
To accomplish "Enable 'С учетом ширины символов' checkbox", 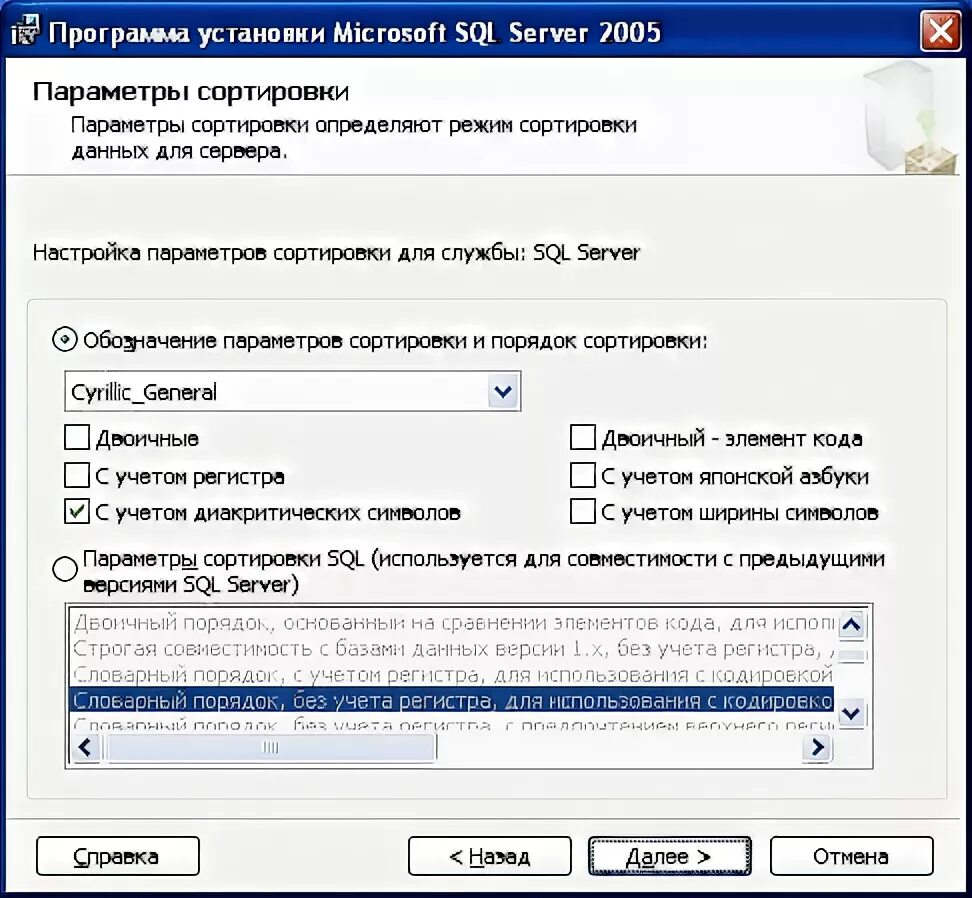I will point(583,513).
